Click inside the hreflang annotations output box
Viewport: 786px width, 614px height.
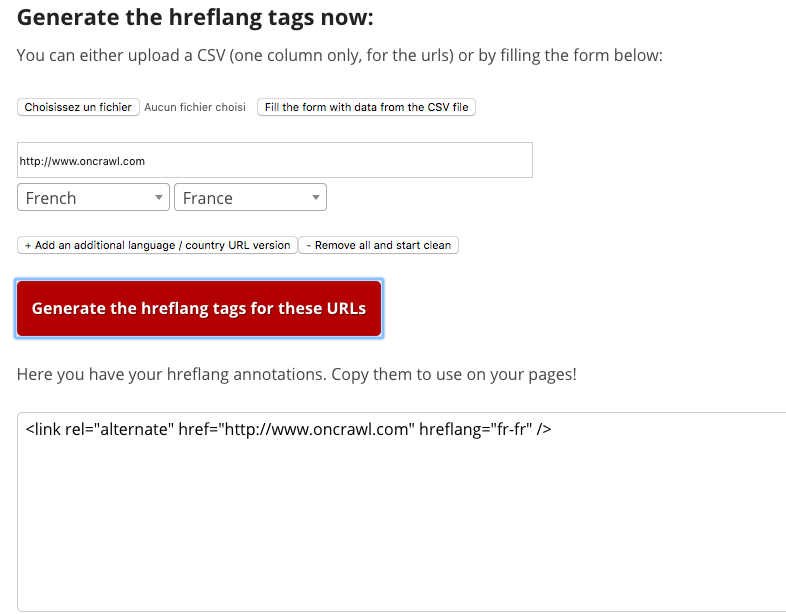tap(402, 512)
